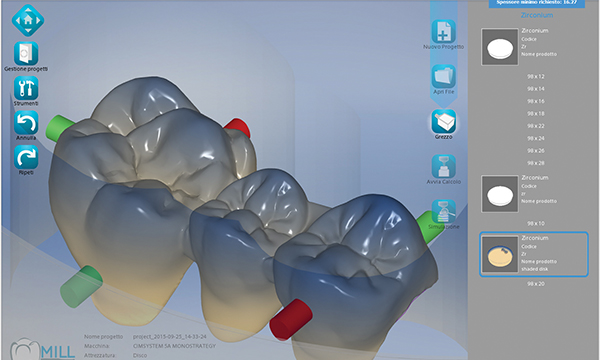Viewport: 600px width, 360px height.
Task: Select the first white Zirconium disk thumbnail
Action: pos(500,47)
